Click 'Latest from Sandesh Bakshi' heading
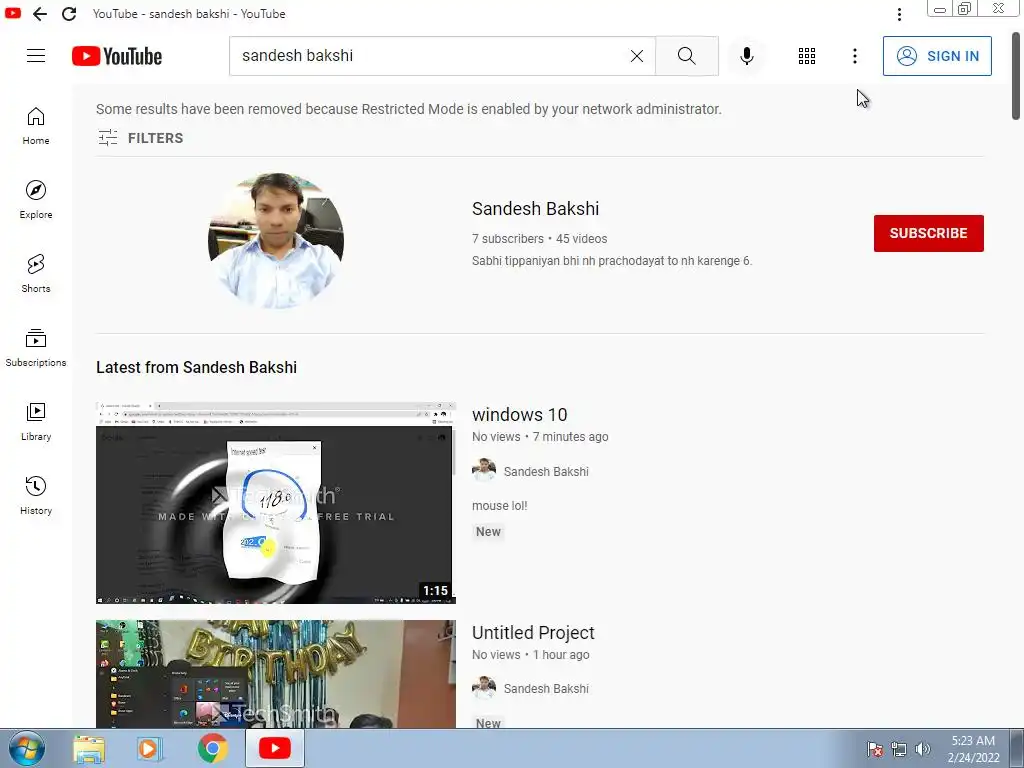1024x768 pixels. [x=197, y=367]
